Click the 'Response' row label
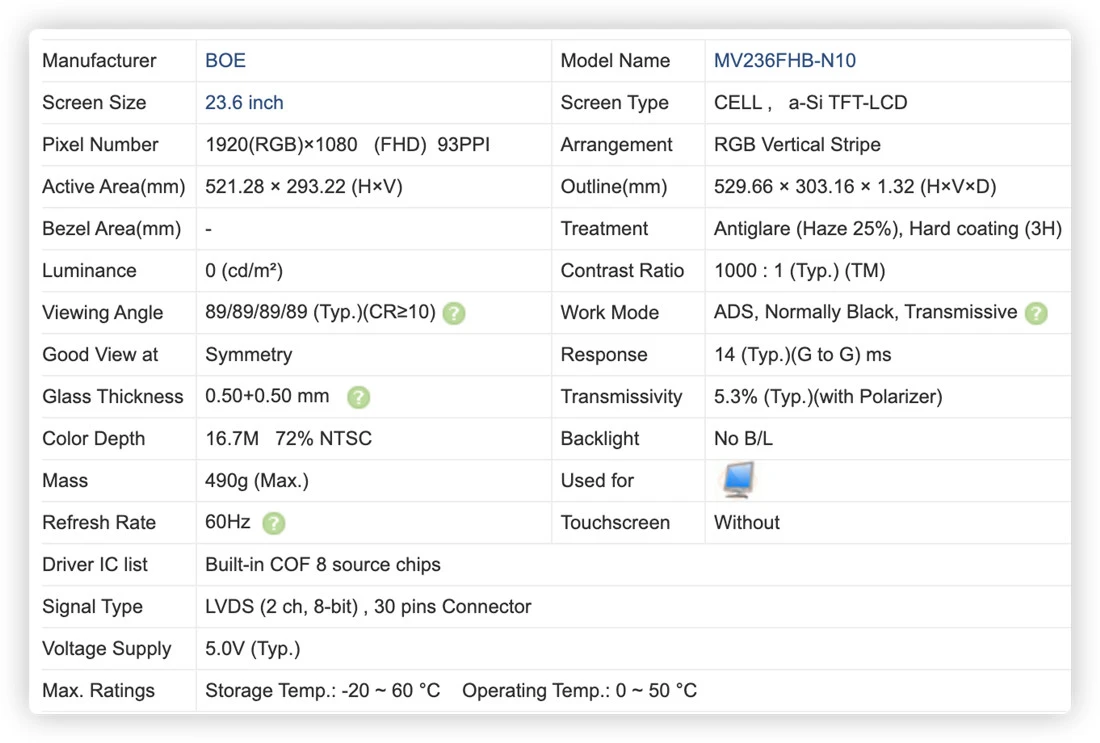1100x743 pixels. 603,355
